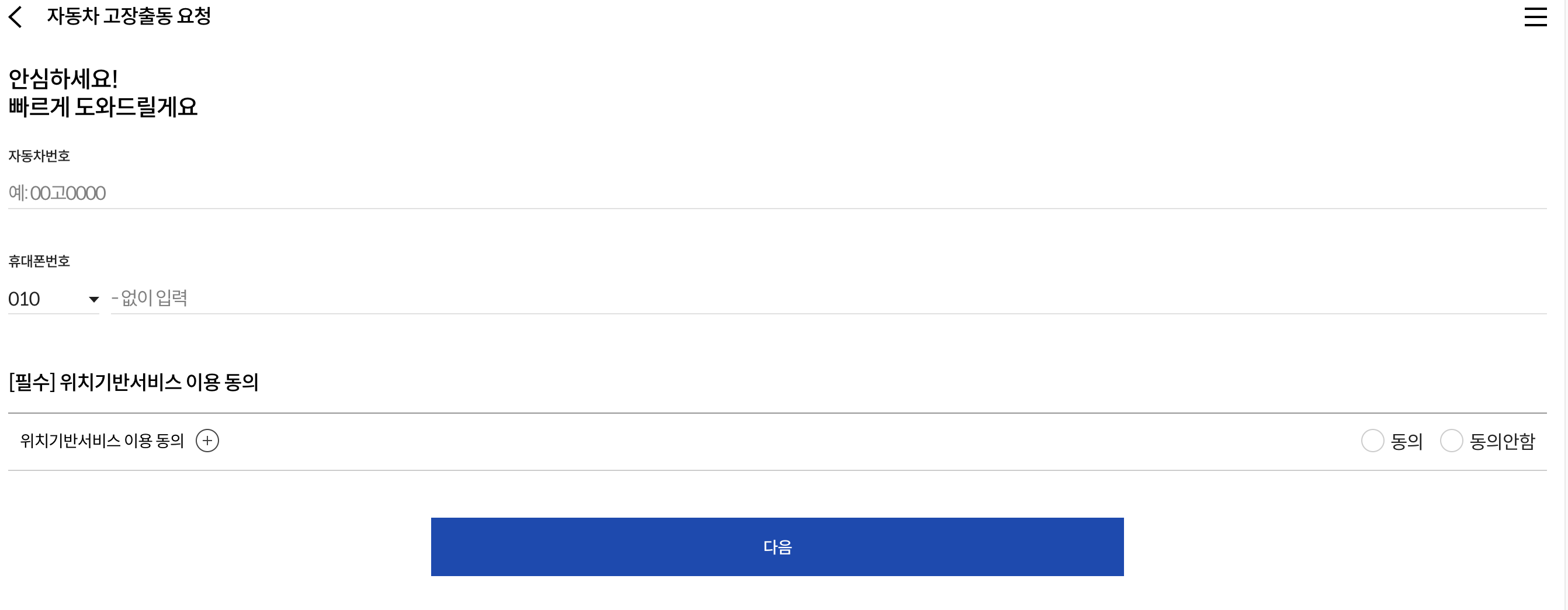
Task: Go back using the left arrow icon
Action: 16,17
